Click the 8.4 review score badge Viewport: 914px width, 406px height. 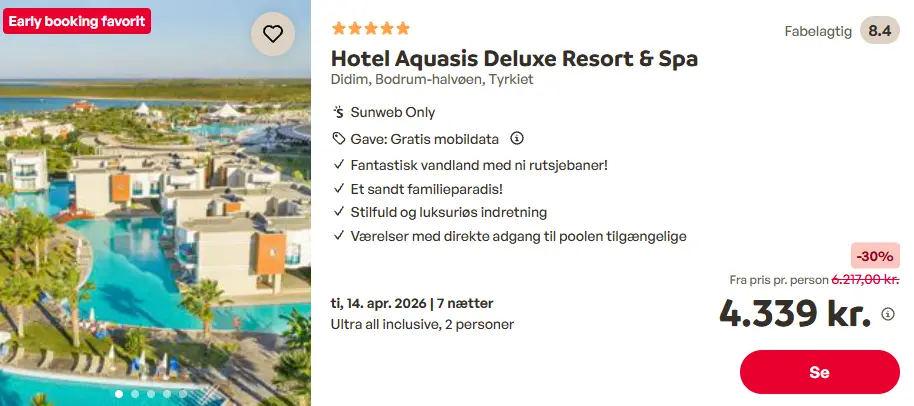[879, 31]
